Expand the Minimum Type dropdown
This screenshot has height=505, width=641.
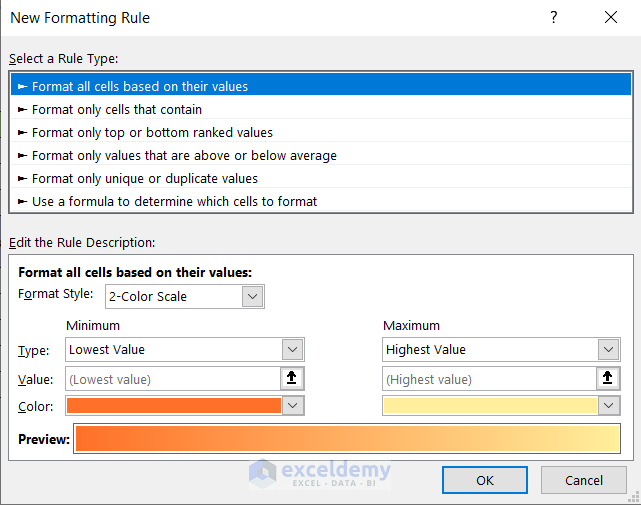coord(292,349)
